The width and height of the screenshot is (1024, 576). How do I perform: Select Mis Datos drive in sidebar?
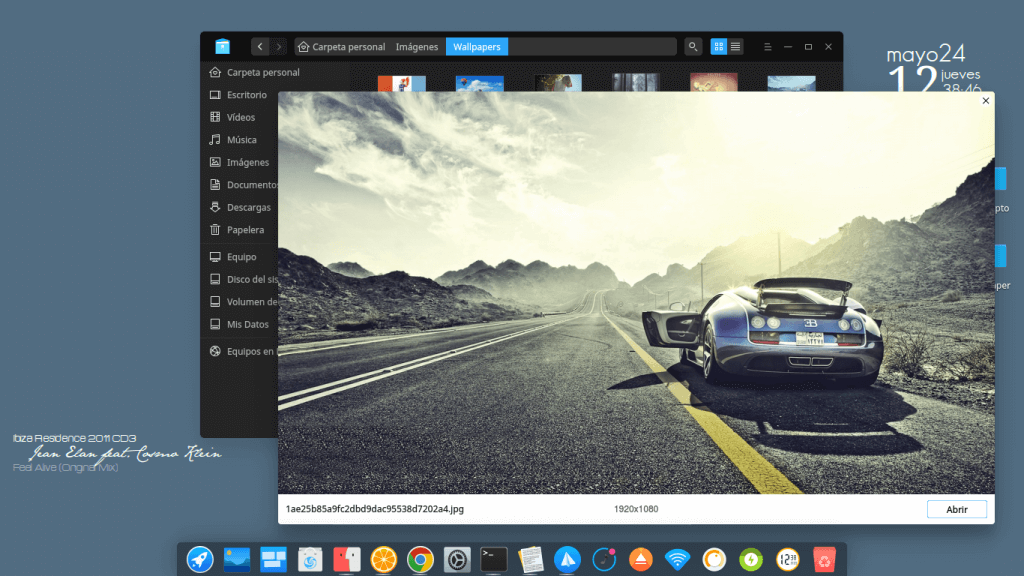click(x=247, y=324)
